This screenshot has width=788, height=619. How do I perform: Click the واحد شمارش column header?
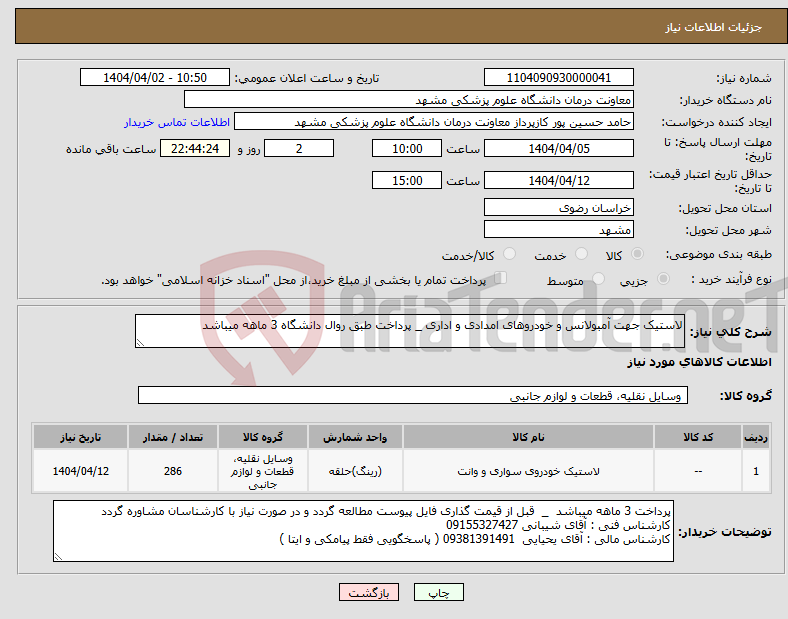point(355,437)
